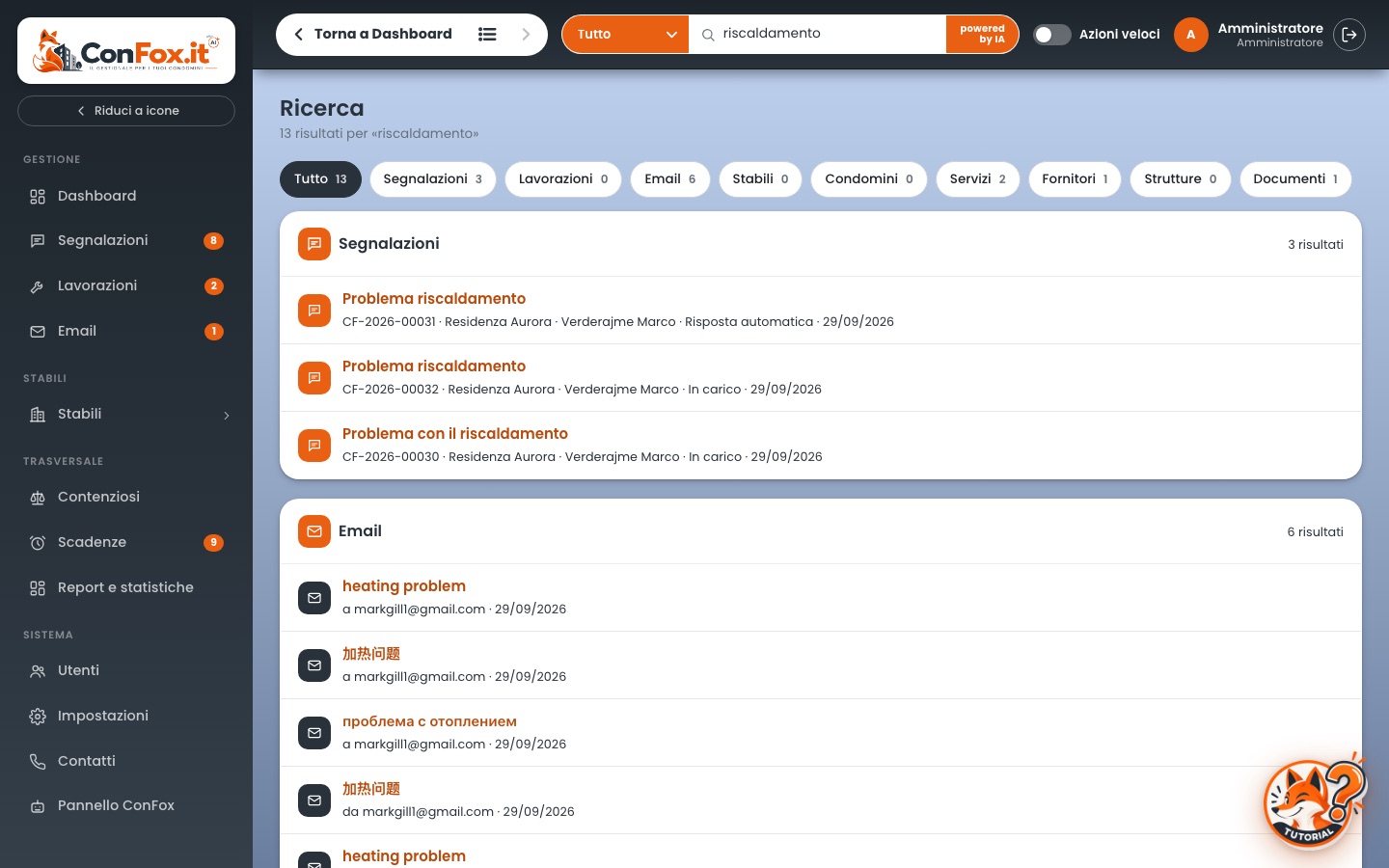
Task: Select the Email 6 filter tab
Action: pyautogui.click(x=670, y=179)
